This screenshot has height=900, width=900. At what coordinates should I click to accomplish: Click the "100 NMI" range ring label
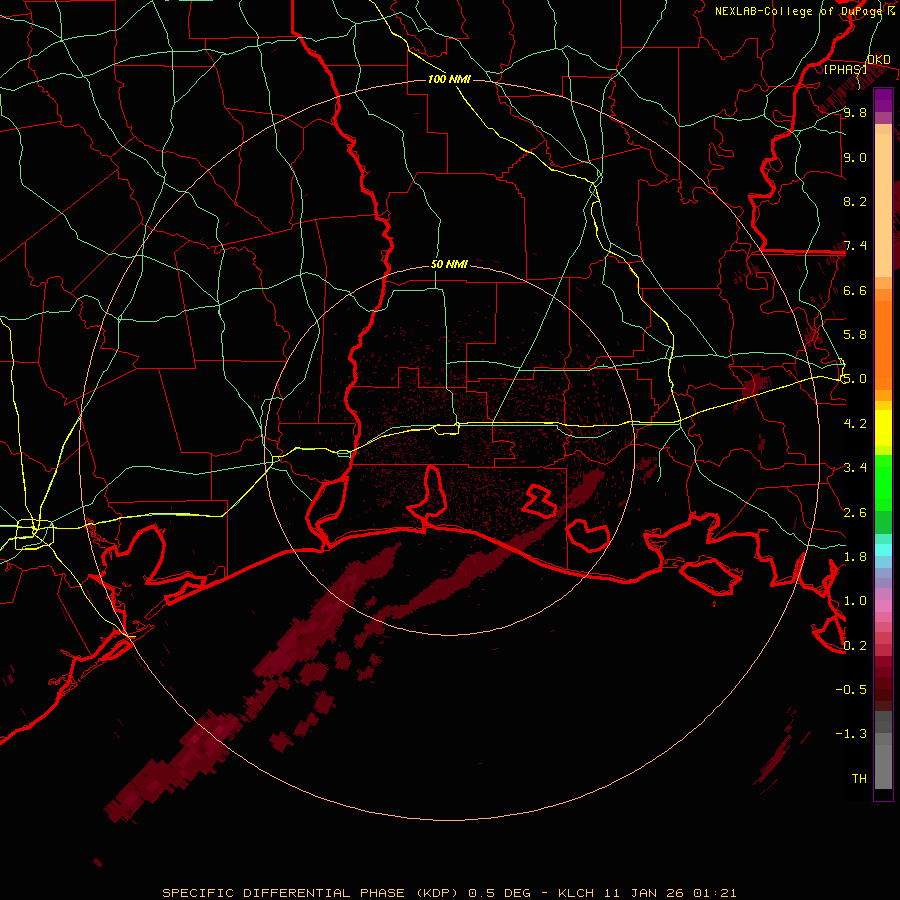coord(449,79)
